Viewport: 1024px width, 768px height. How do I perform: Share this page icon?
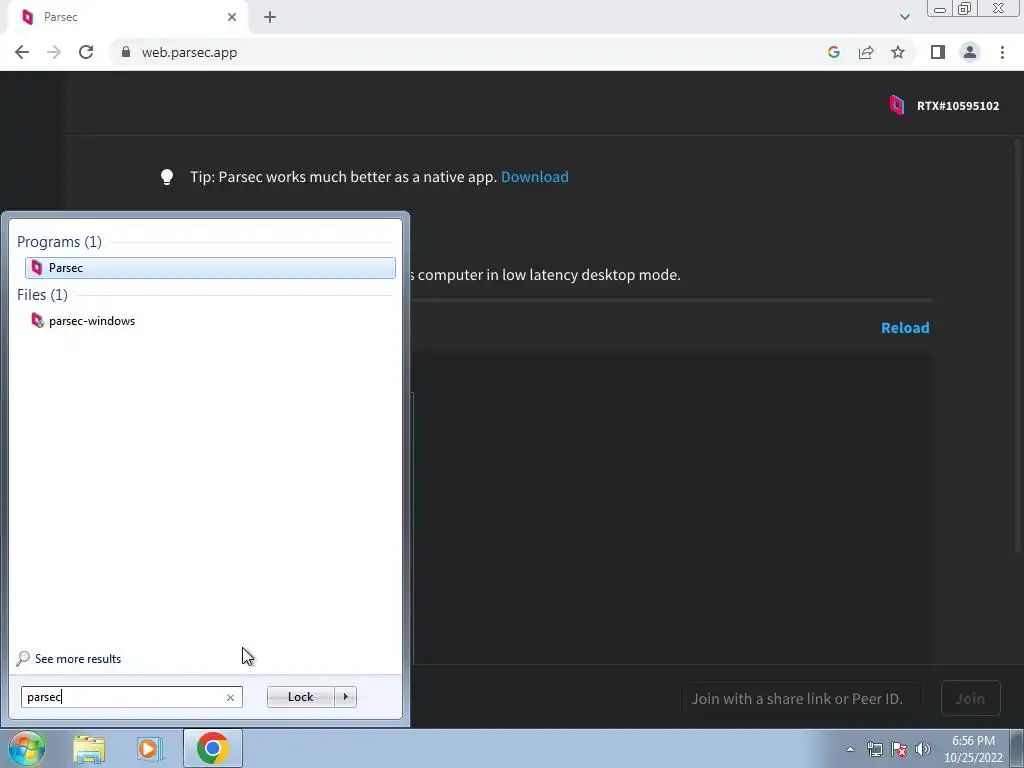point(866,52)
